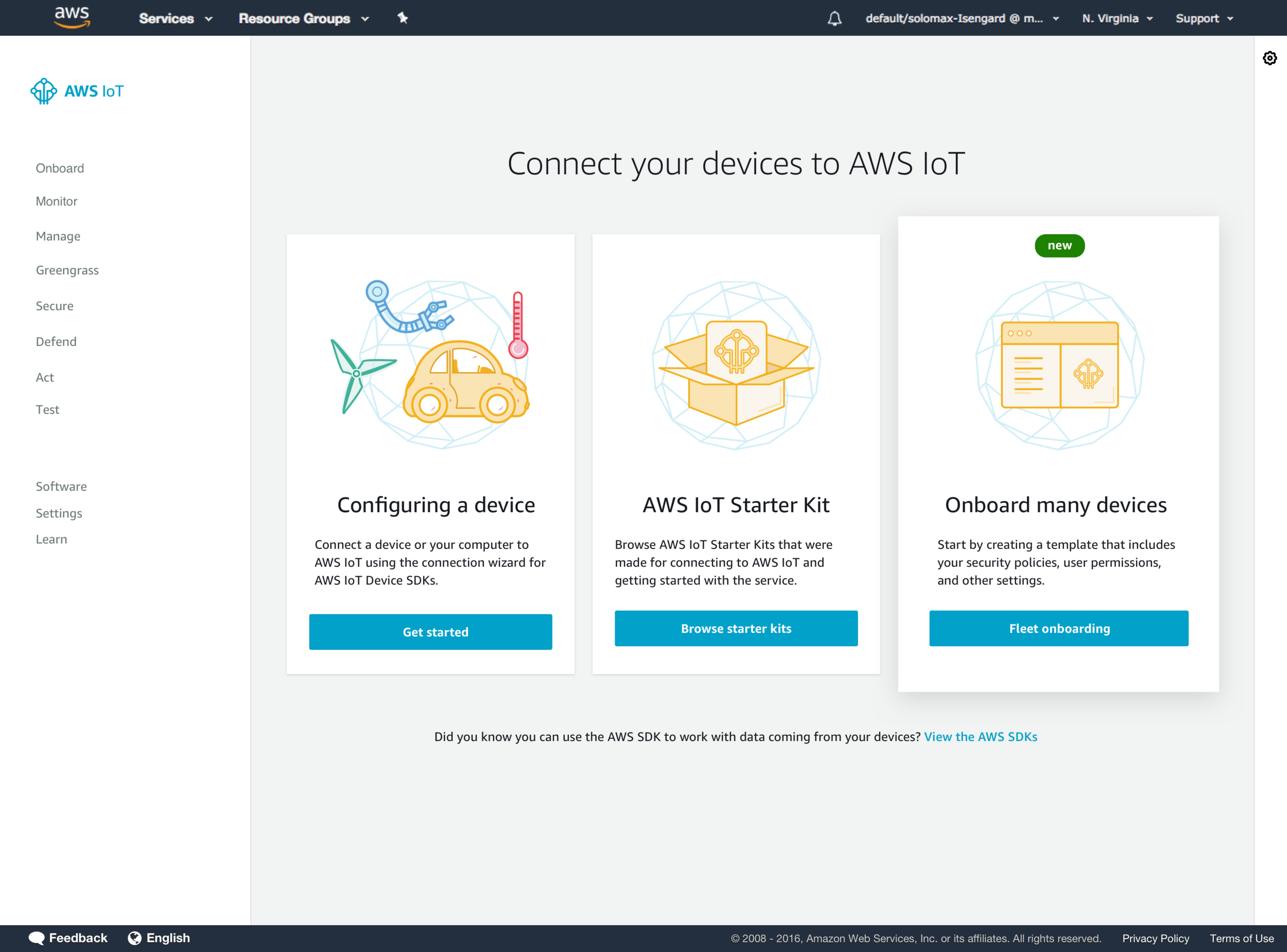
Task: Open the Manage sidebar section
Action: (58, 236)
